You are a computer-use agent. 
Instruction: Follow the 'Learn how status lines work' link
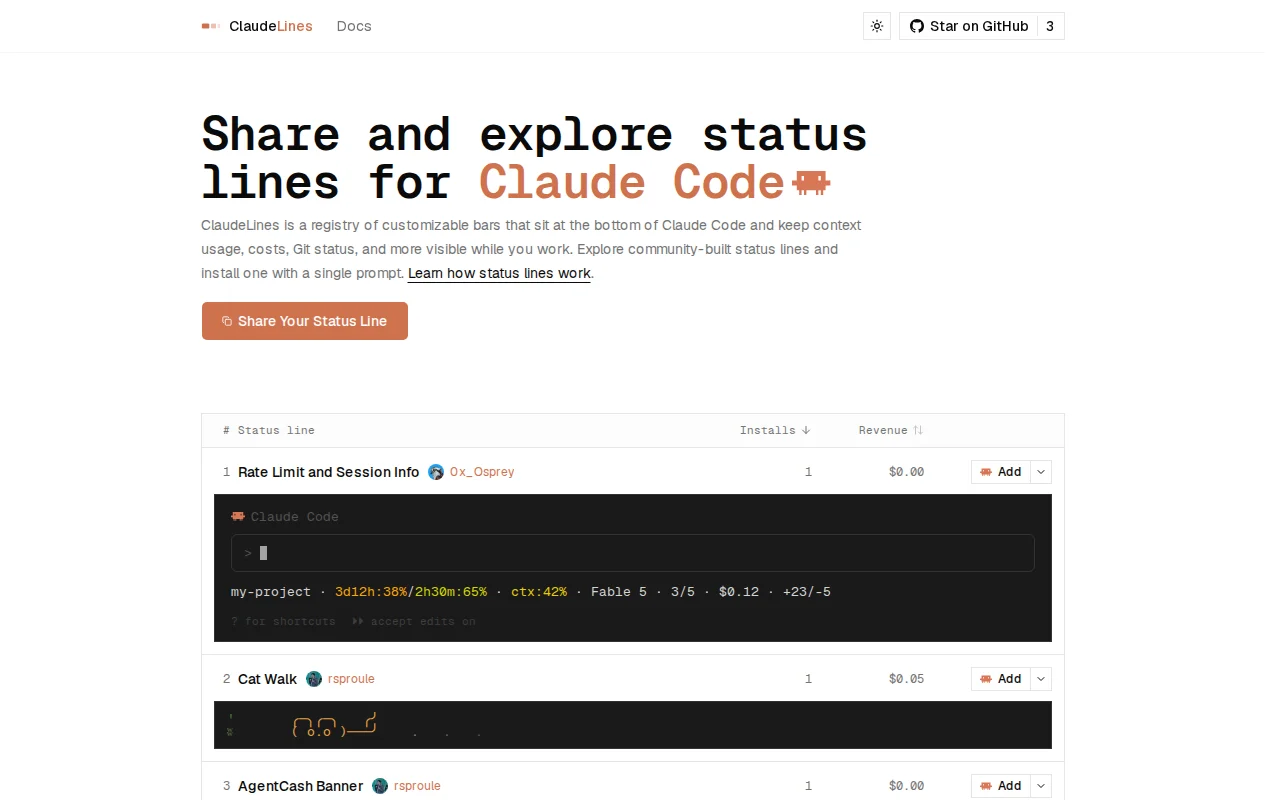point(499,273)
